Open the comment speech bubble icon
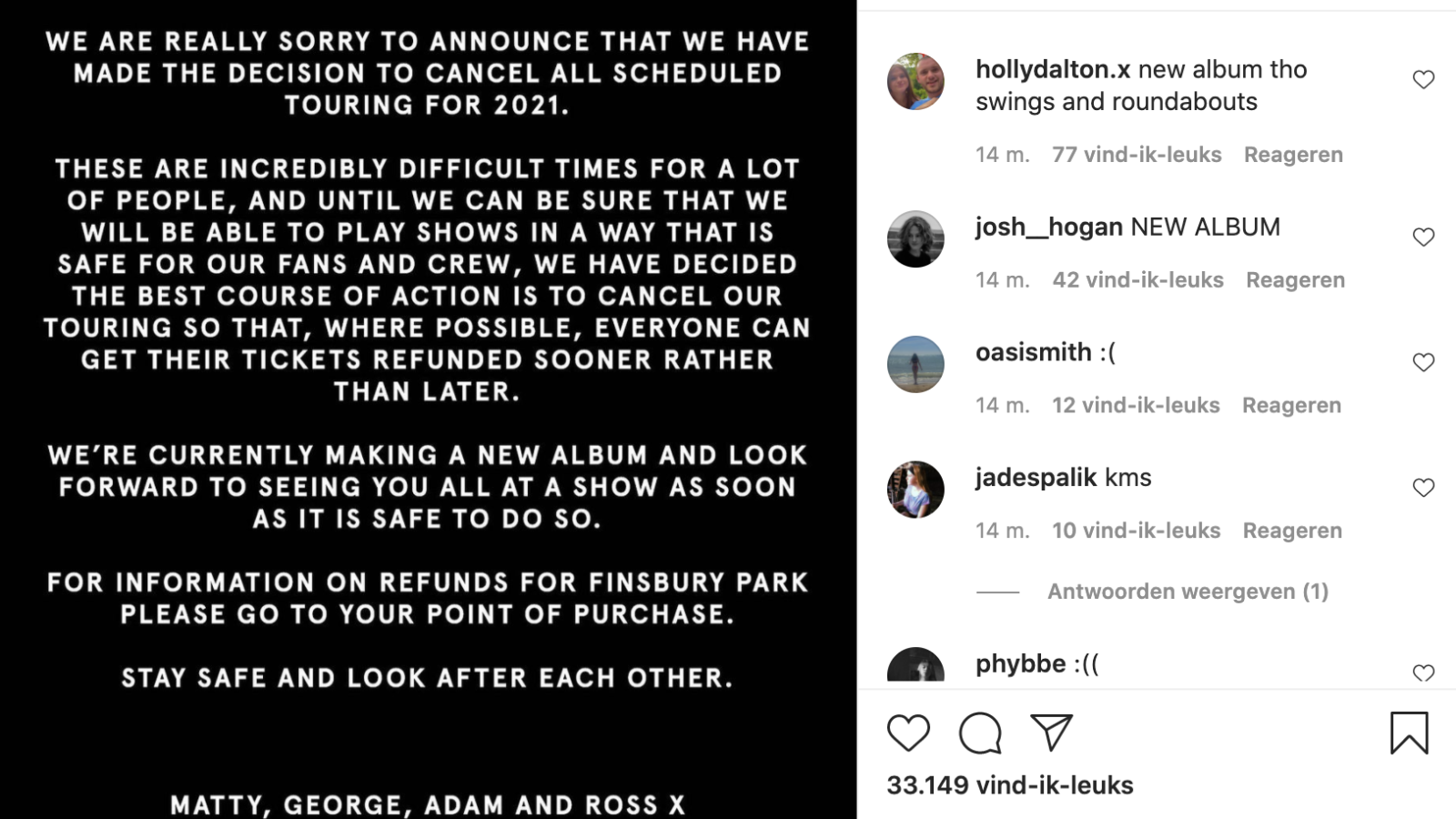The image size is (1456, 819). pos(980,733)
